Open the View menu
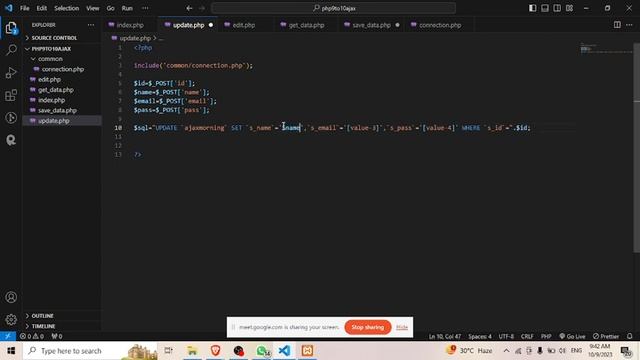Image resolution: width=640 pixels, height=360 pixels. click(93, 8)
